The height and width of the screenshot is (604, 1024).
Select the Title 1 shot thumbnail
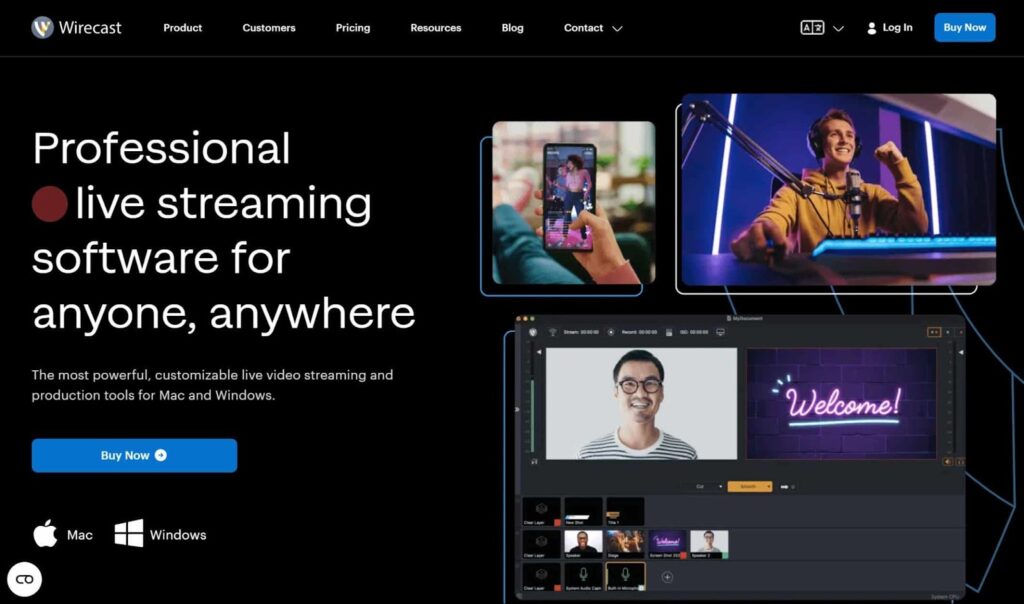(625, 511)
